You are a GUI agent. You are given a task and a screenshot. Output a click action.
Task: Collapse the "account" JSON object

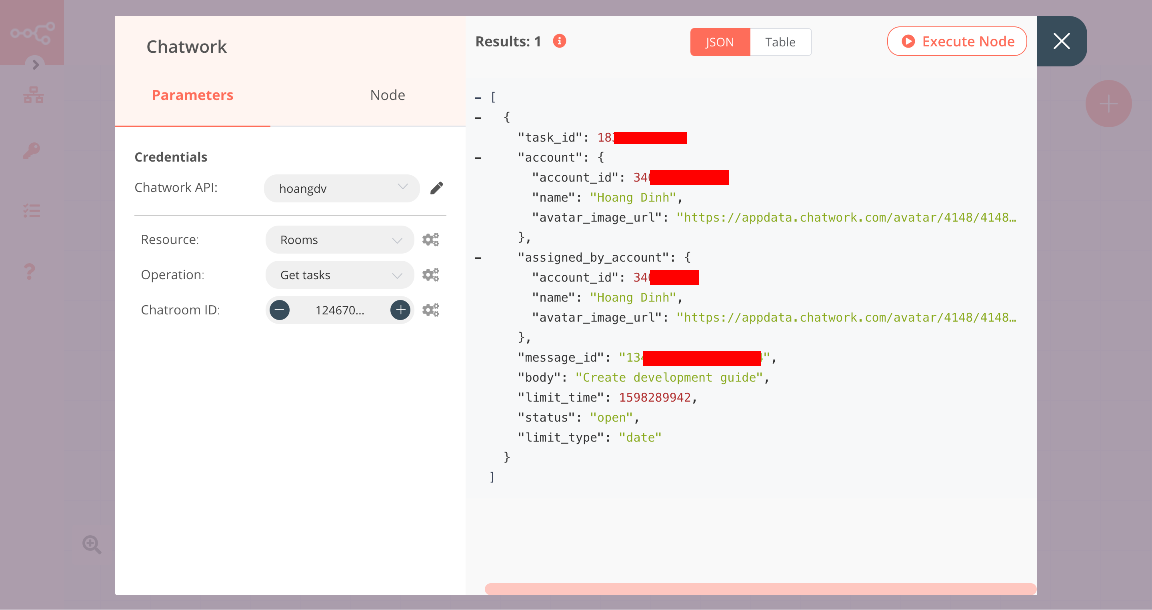[478, 158]
